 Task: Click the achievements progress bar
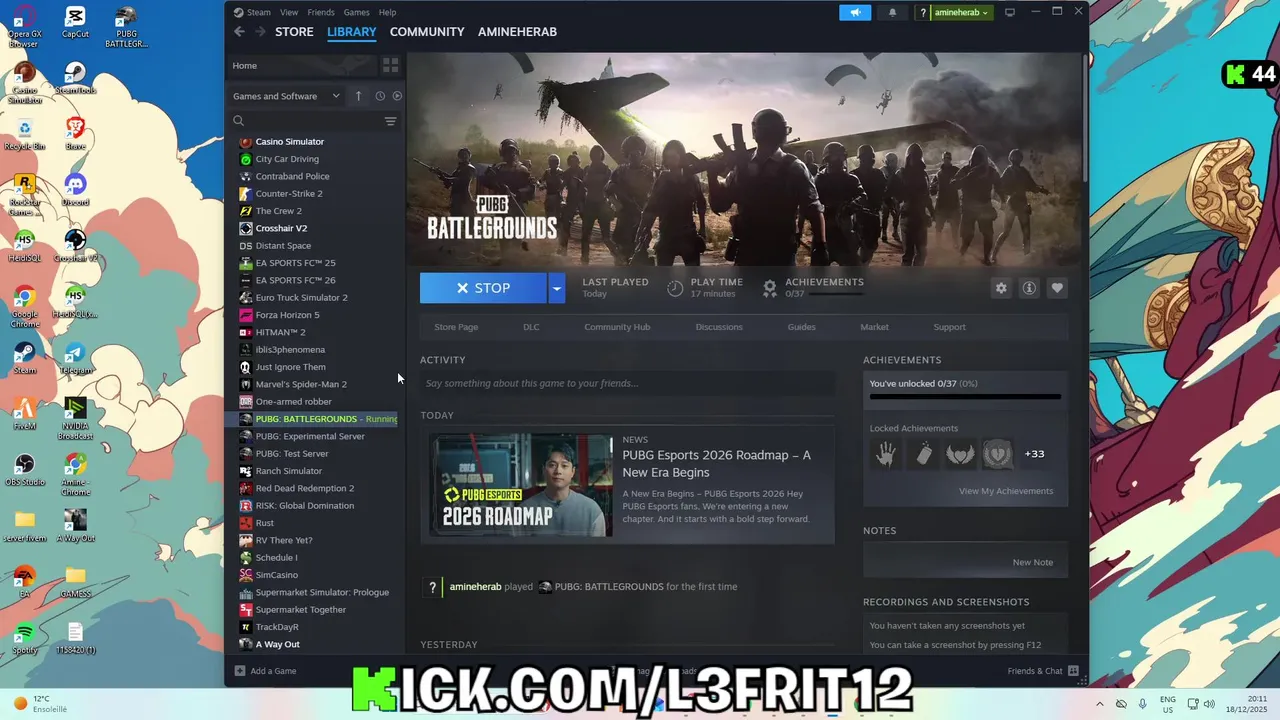965,397
